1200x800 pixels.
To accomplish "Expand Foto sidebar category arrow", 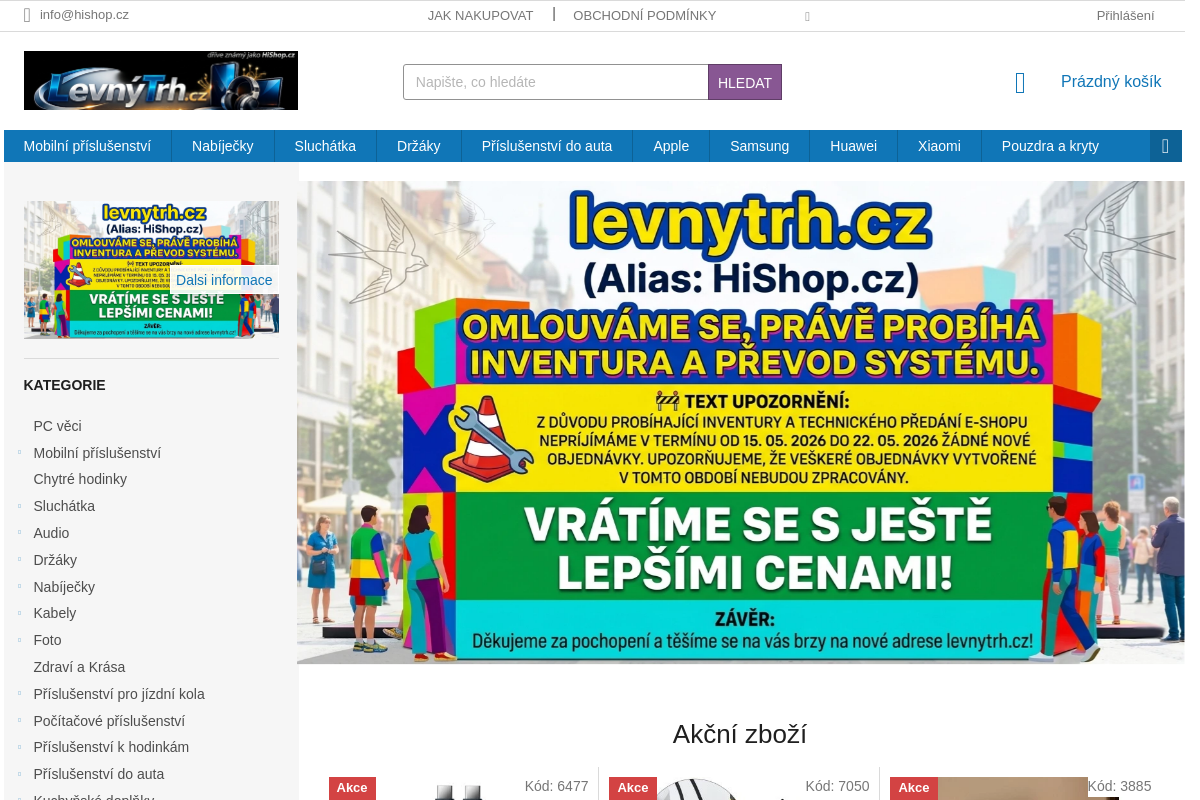I will (19, 640).
